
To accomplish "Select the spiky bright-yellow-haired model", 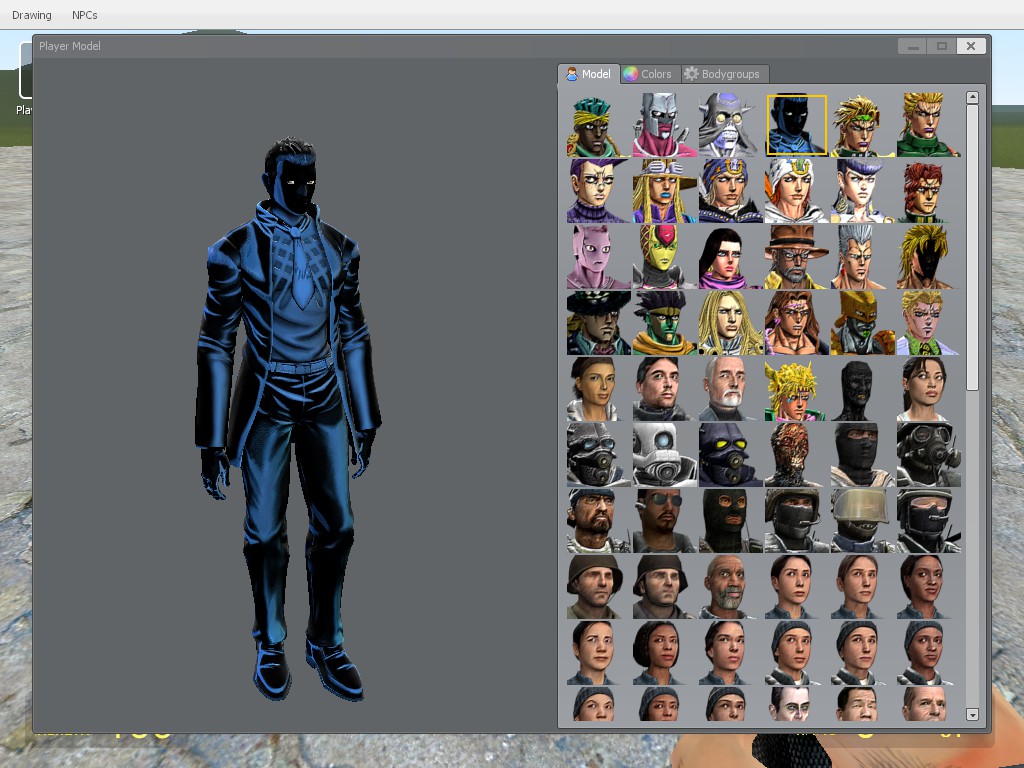I will [x=797, y=389].
